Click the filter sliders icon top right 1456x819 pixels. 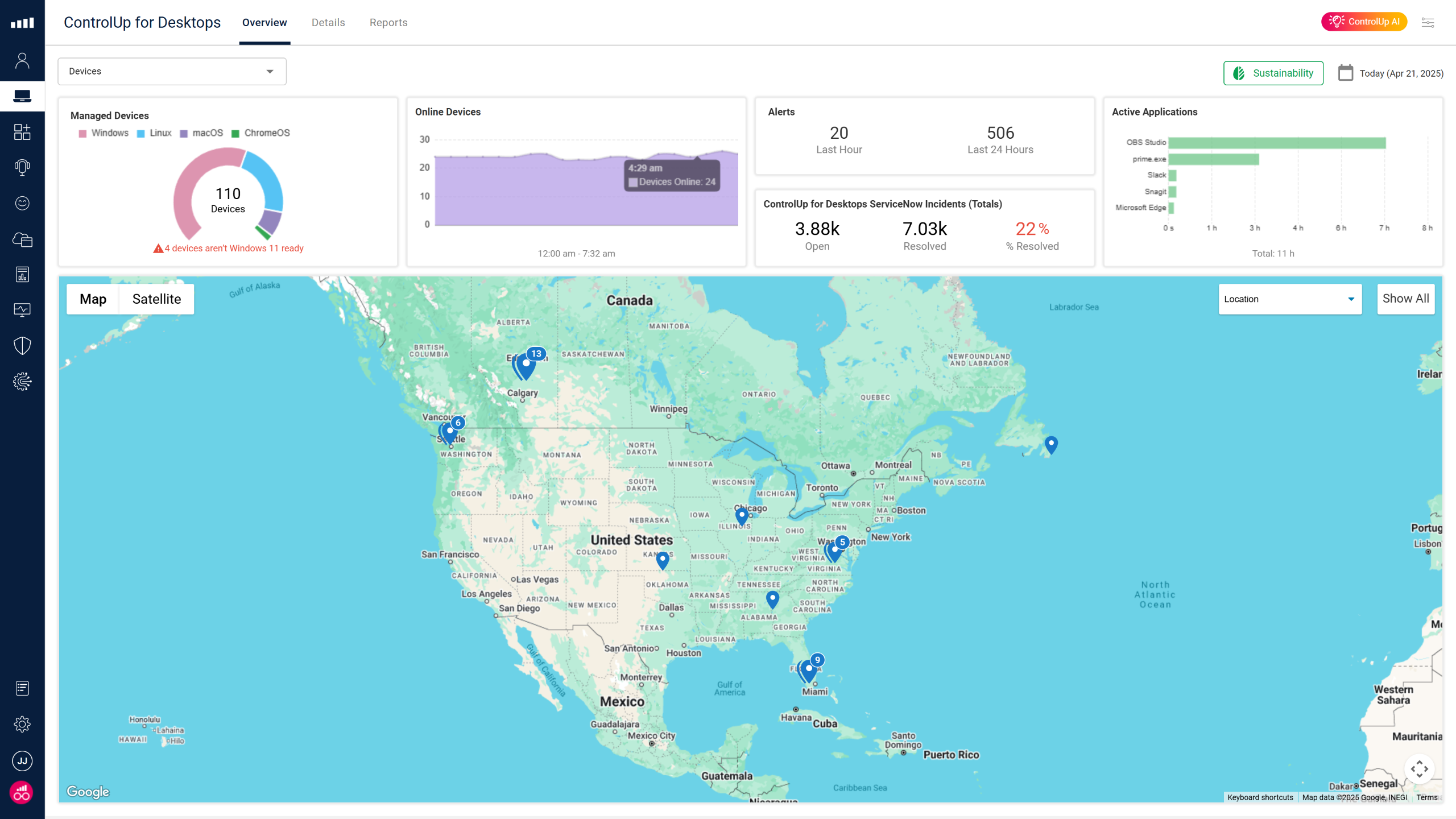[x=1428, y=23]
